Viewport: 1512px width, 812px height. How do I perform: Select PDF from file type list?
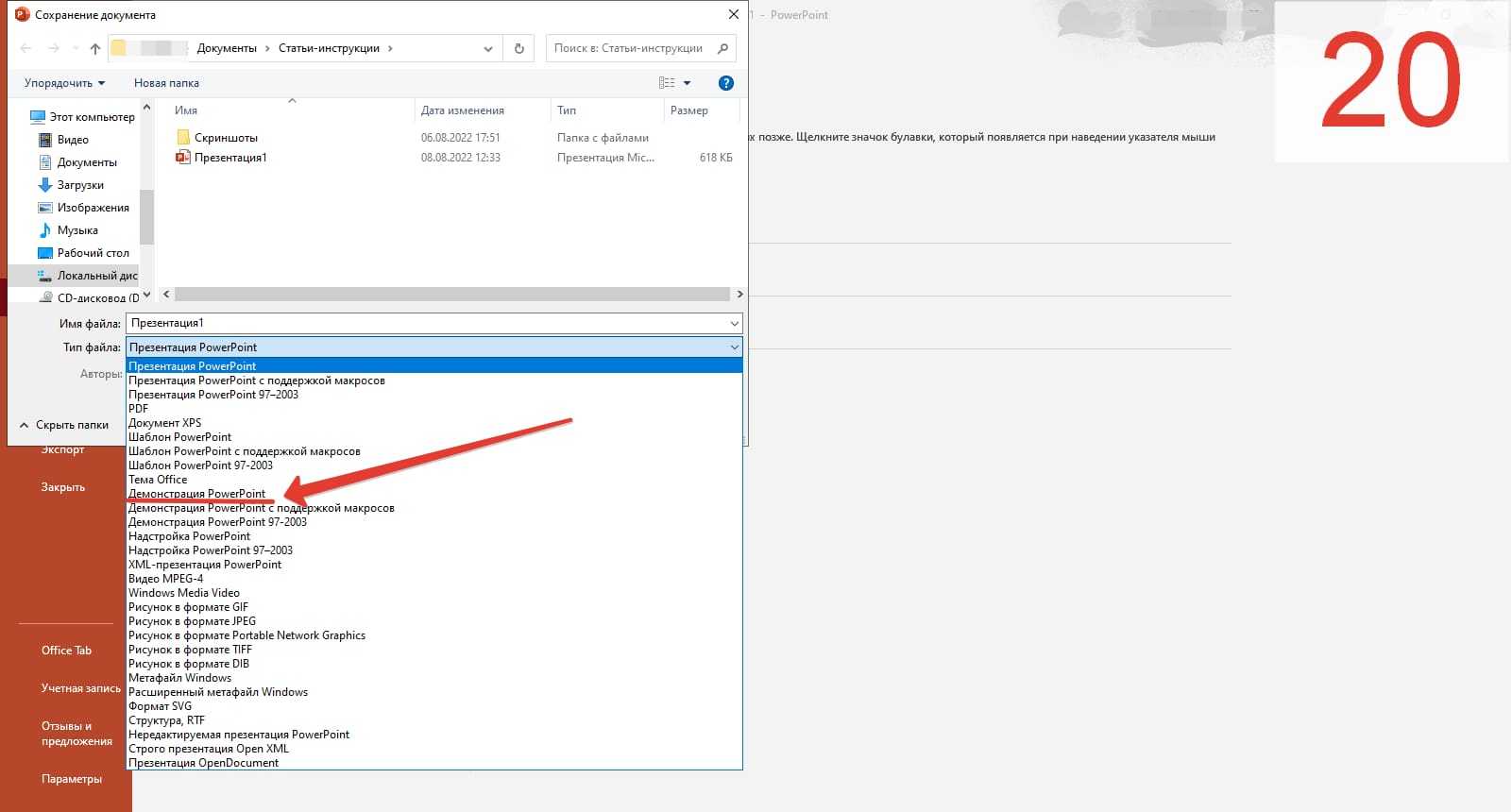click(139, 409)
